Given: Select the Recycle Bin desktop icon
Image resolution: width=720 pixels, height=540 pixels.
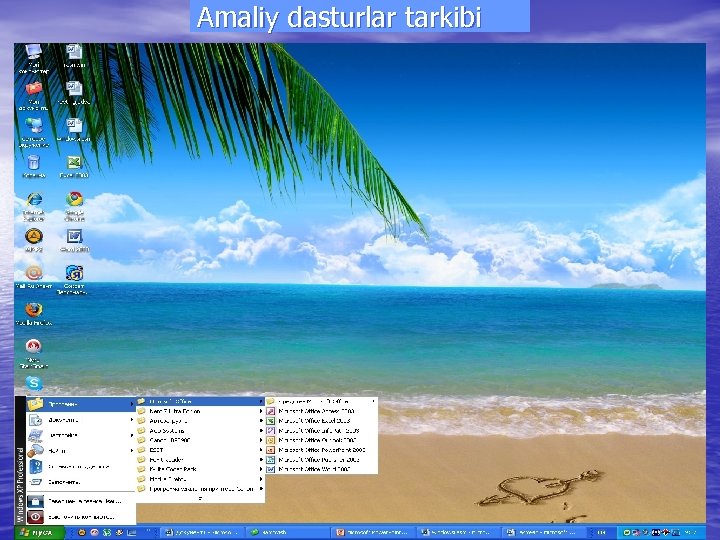Looking at the screenshot, I should [x=34, y=166].
